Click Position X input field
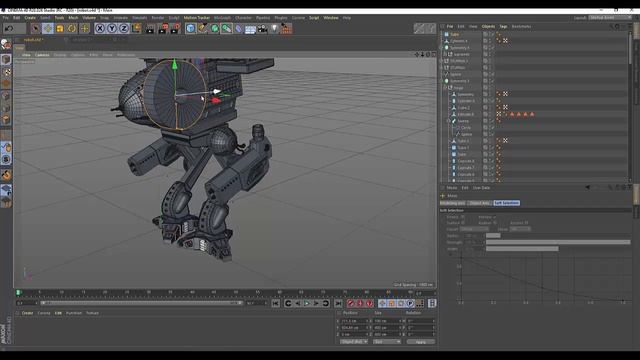Screen dimensions: 640x360 click(x=355, y=321)
